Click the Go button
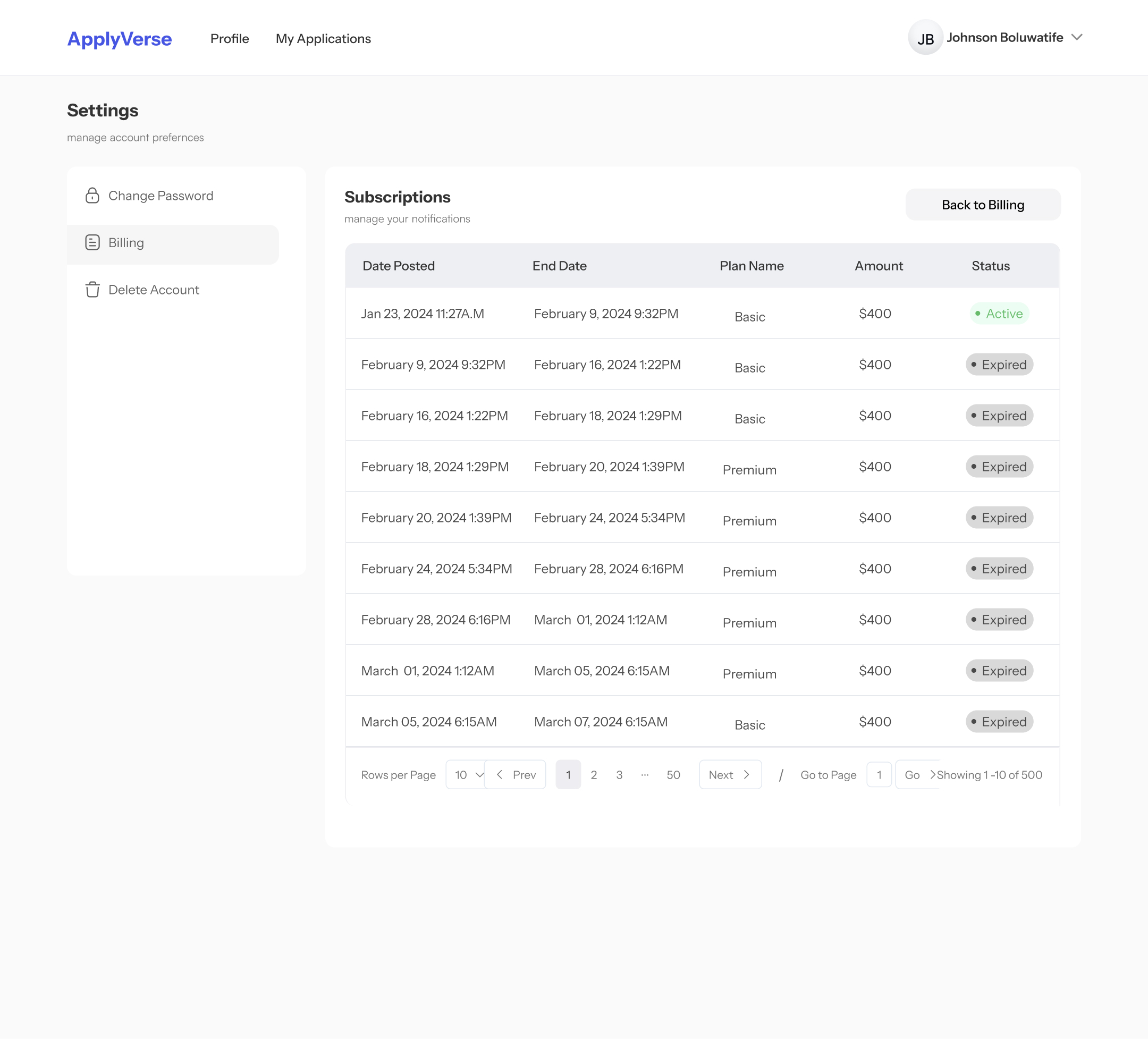The height and width of the screenshot is (1039, 1148). tap(917, 775)
